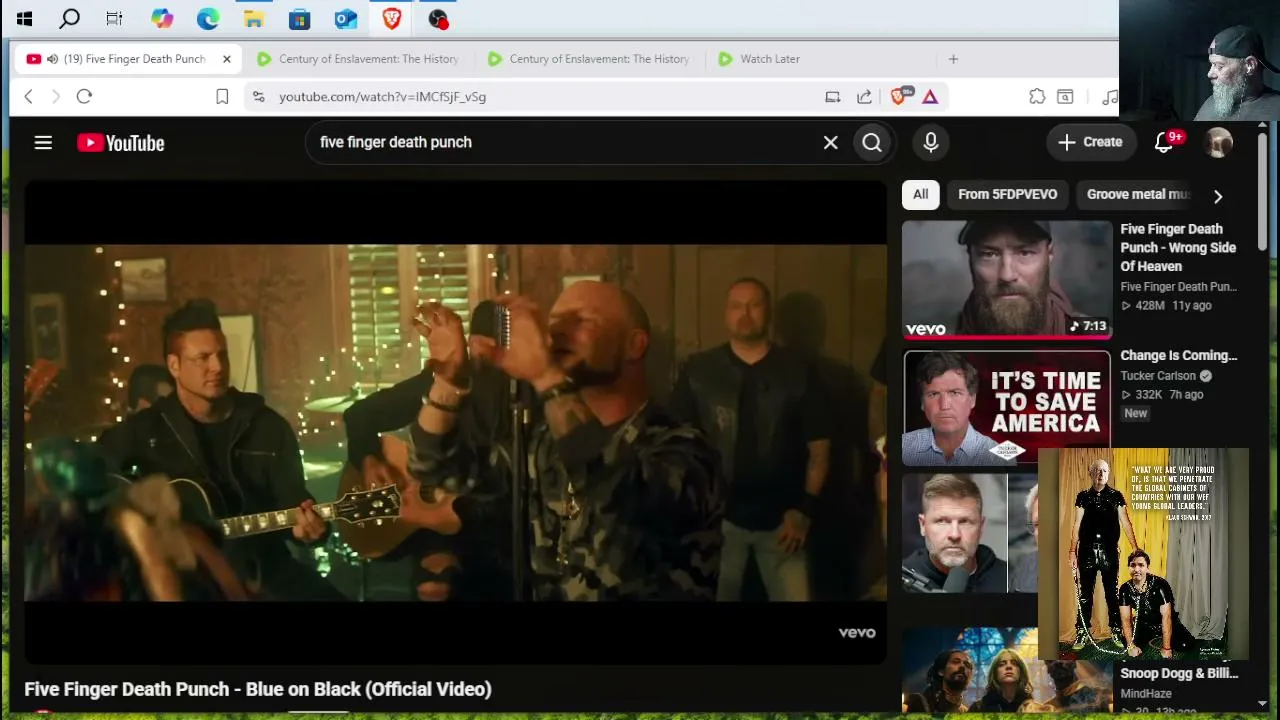Screen dimensions: 1280x720
Task: Play the Wrong Side Of Heaven thumbnail
Action: coord(1007,279)
